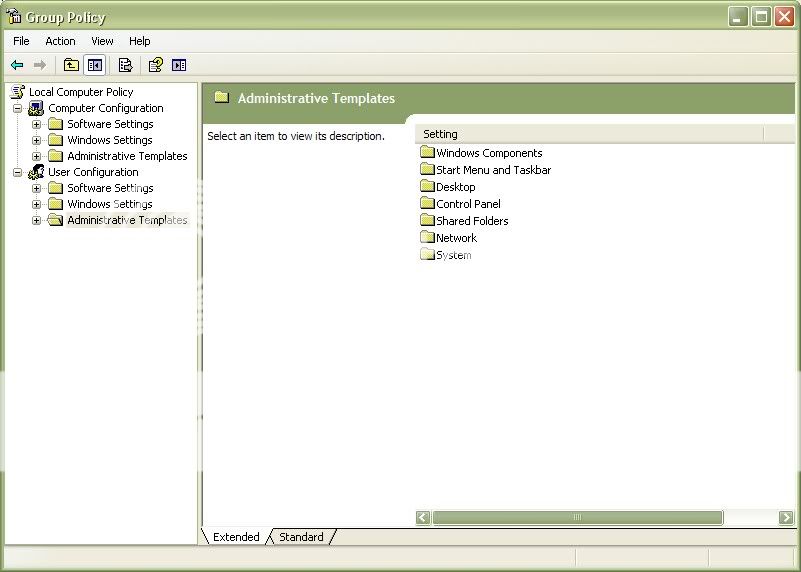
Task: Open the Windows Components folder
Action: 489,153
